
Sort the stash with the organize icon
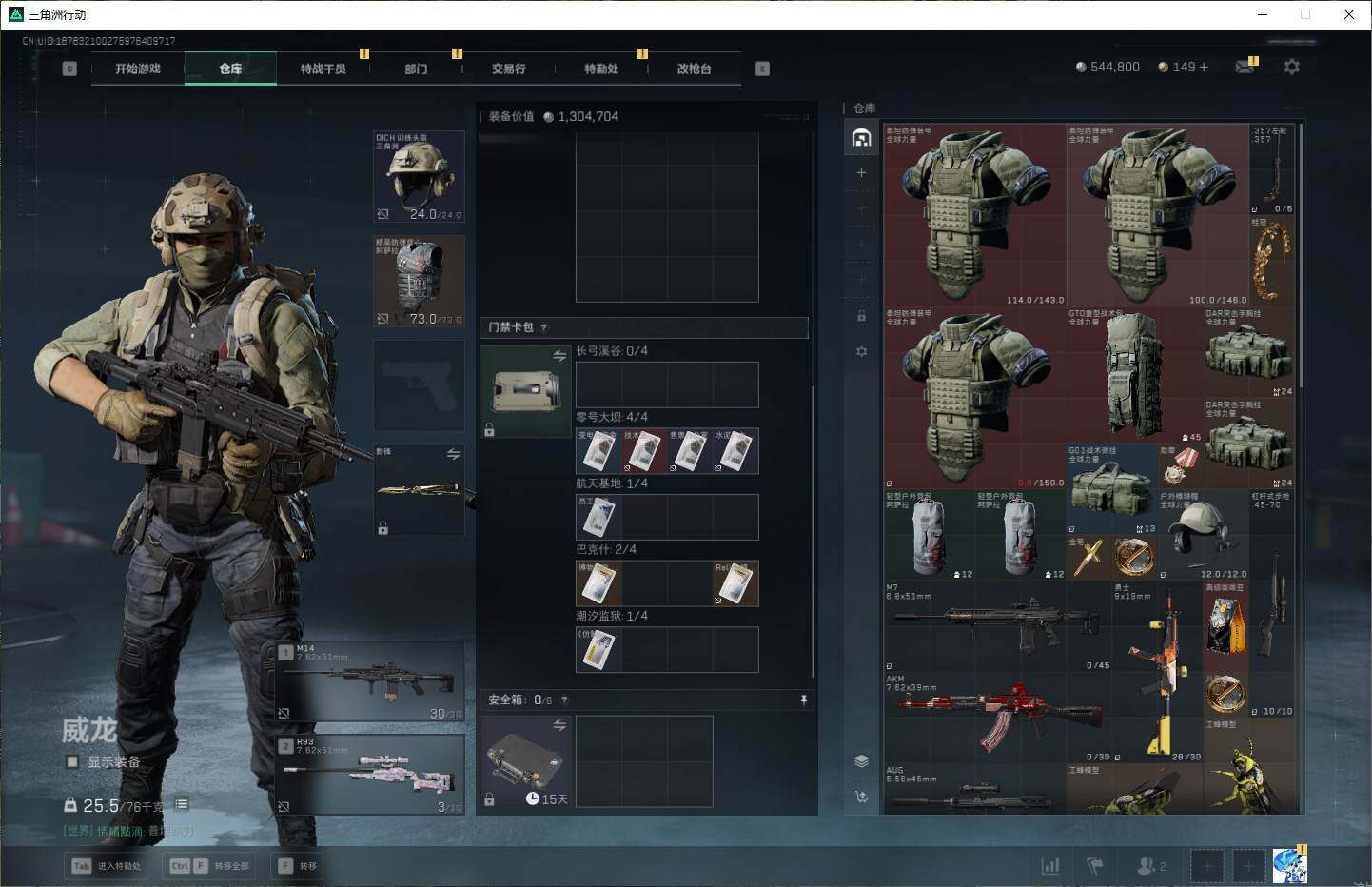(x=861, y=797)
